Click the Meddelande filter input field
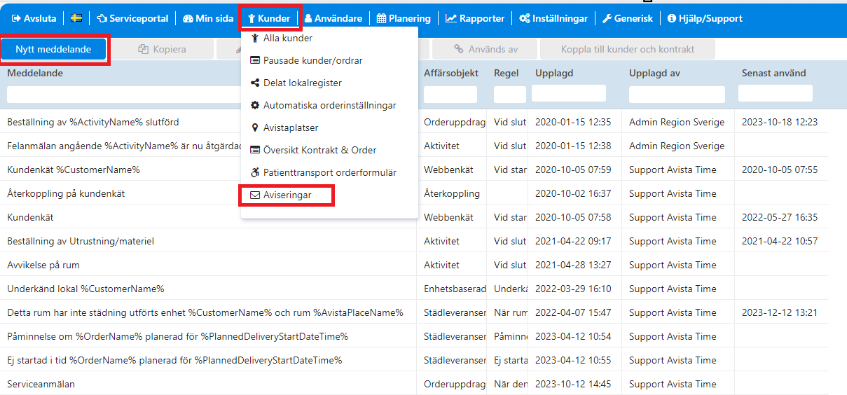Screen dimensions: 847x395 (124, 95)
